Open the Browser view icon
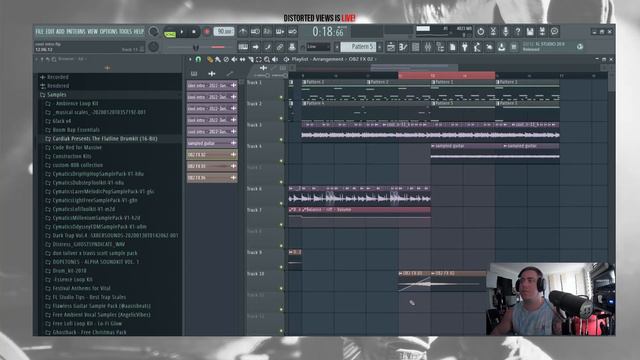640x360 pixels. click(440, 47)
